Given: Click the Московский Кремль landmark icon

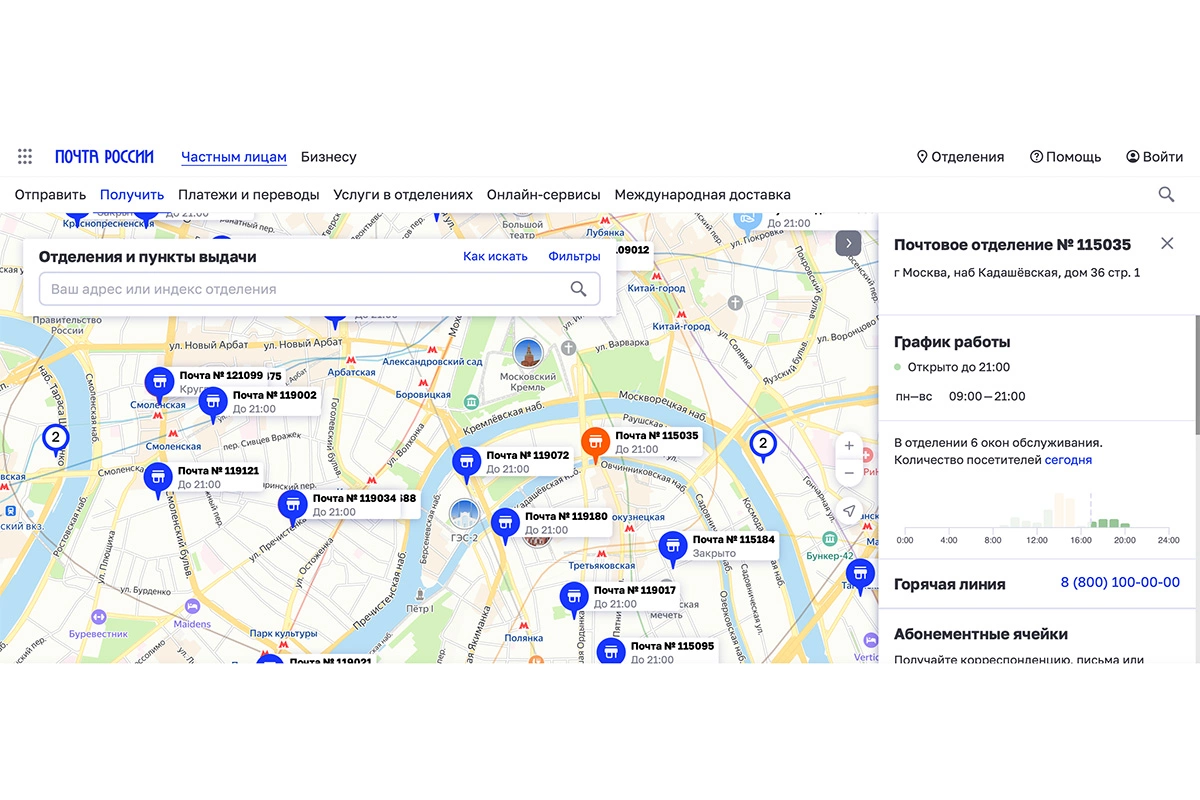Looking at the screenshot, I should point(528,353).
